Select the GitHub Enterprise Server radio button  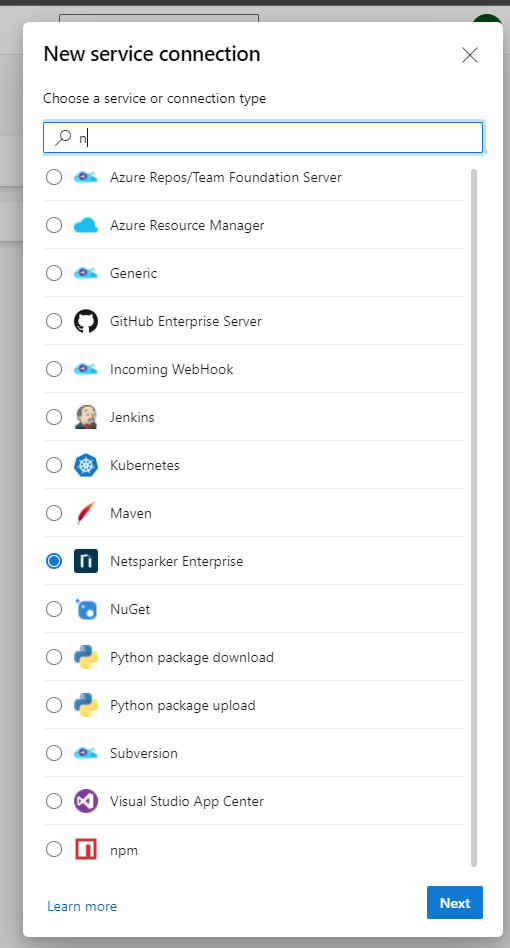coord(54,321)
